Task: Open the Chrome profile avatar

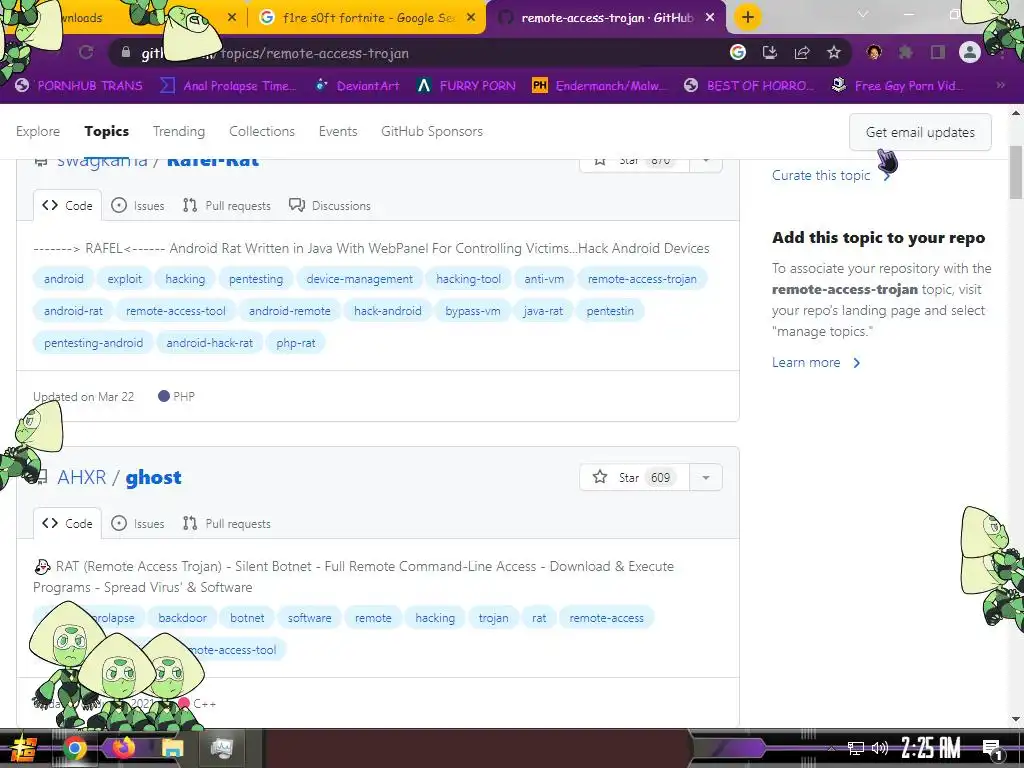Action: (969, 52)
